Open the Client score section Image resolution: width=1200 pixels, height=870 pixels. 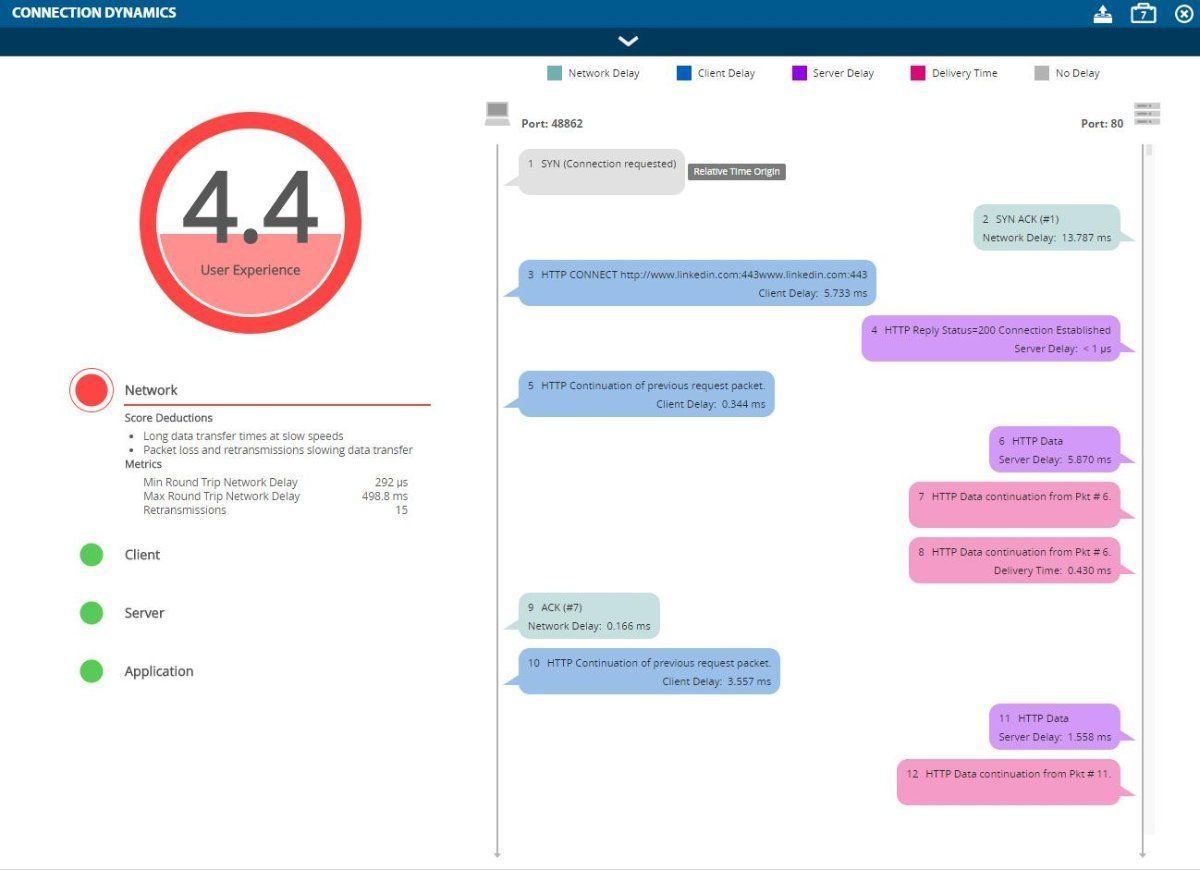[x=142, y=554]
